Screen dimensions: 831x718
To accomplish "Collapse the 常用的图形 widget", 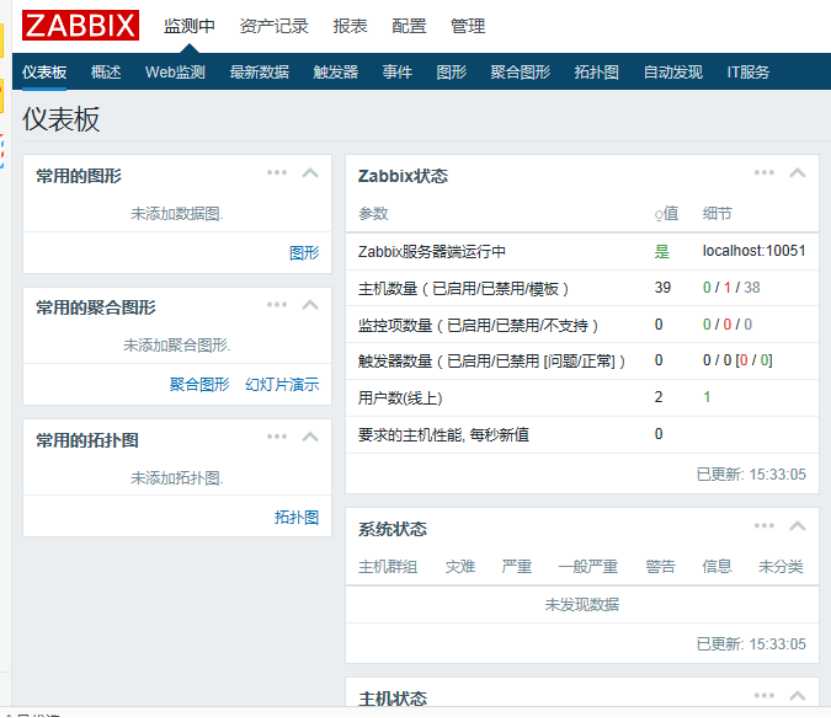I will 310,173.
